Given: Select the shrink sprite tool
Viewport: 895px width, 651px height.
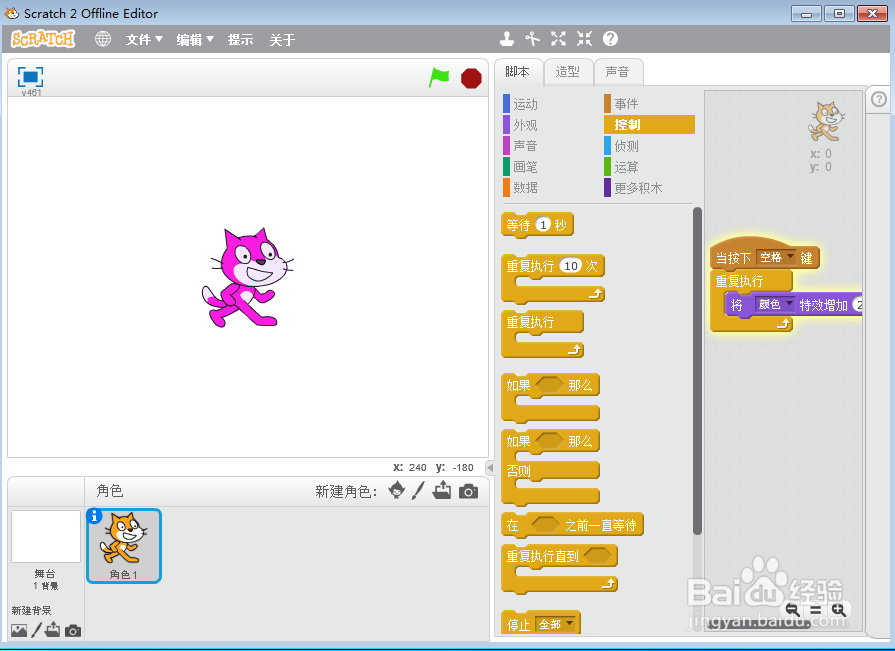Looking at the screenshot, I should (x=584, y=39).
